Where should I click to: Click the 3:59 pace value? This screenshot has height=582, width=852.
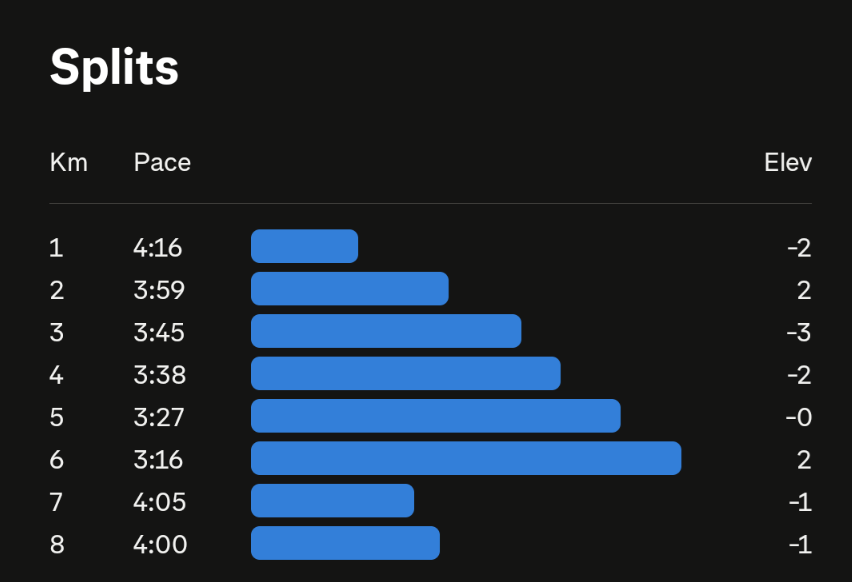[x=159, y=290]
